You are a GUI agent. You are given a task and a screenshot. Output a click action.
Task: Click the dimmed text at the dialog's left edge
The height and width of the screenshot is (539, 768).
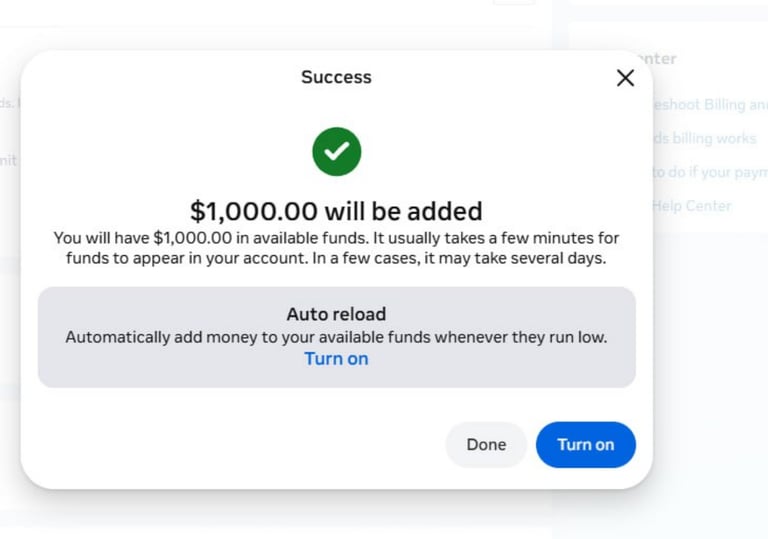coord(8,160)
